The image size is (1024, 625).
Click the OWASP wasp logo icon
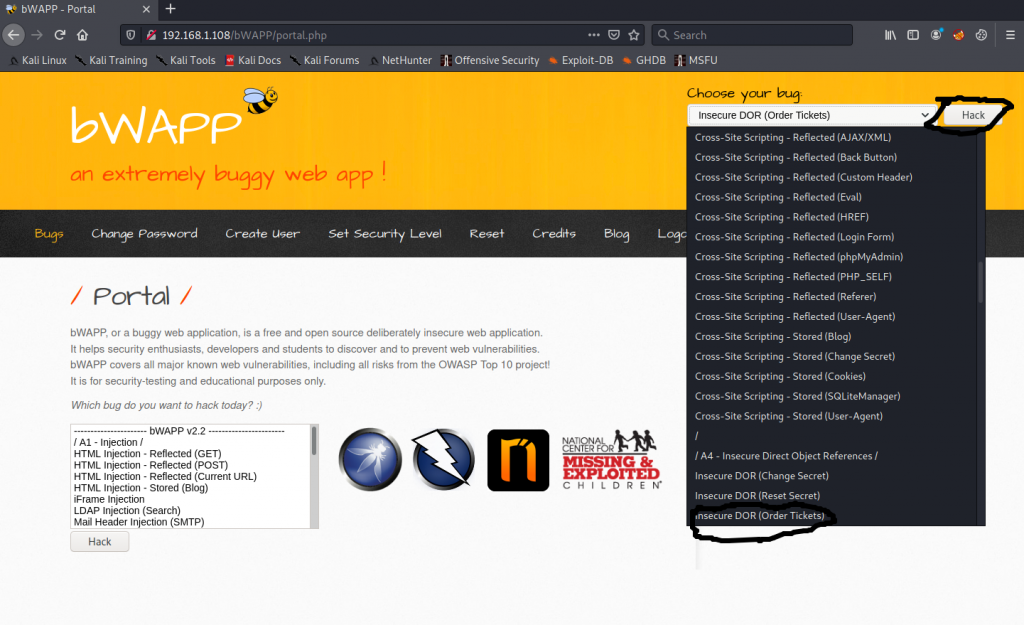click(370, 460)
